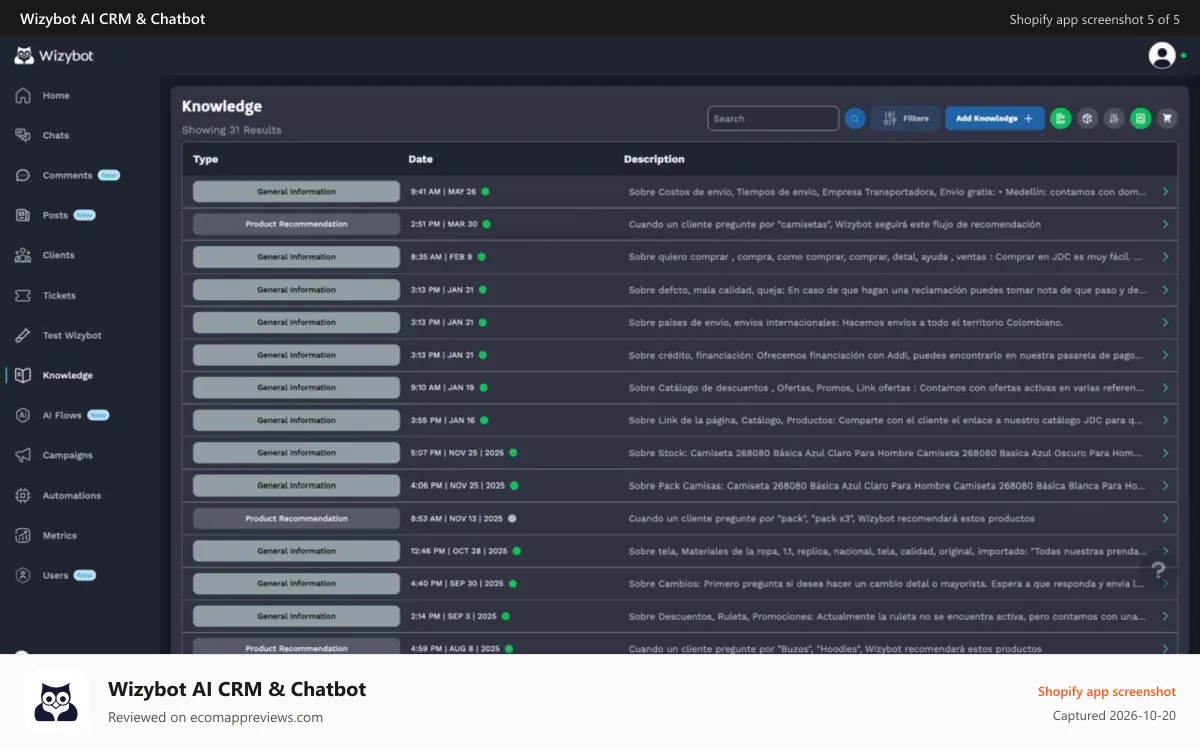
Task: Open the user profile avatar
Action: [x=1162, y=56]
